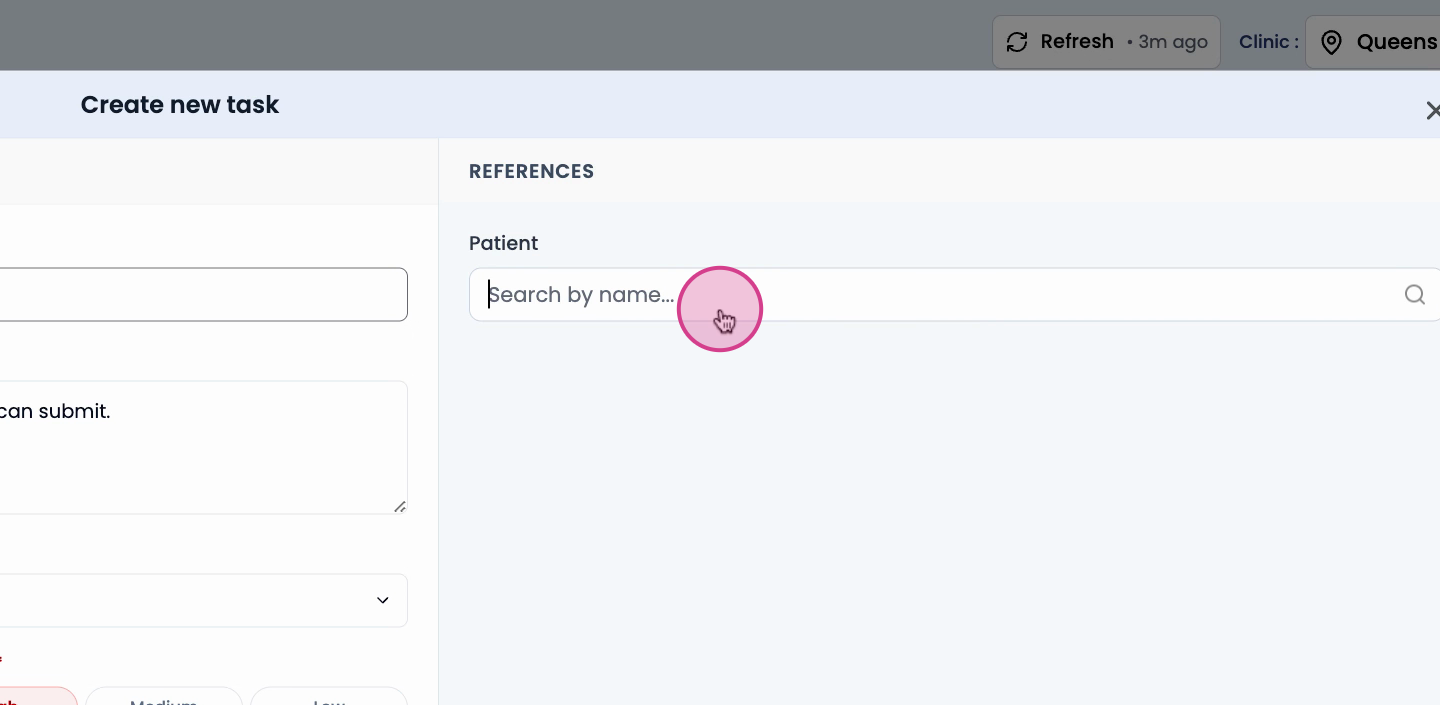
Task: Click the Refresh button label
Action: pos(1077,42)
